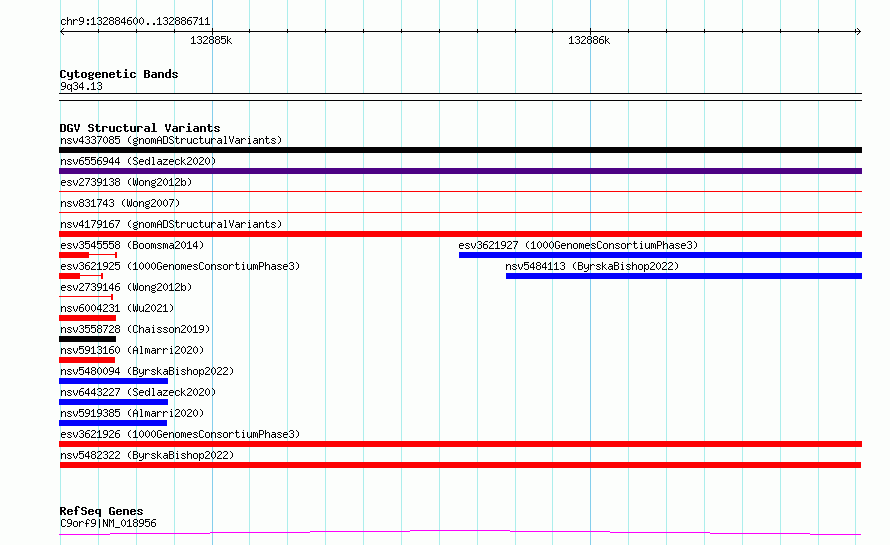Image resolution: width=890 pixels, height=545 pixels.
Task: Select the blue nsv5919385 variant bar
Action: point(113,423)
